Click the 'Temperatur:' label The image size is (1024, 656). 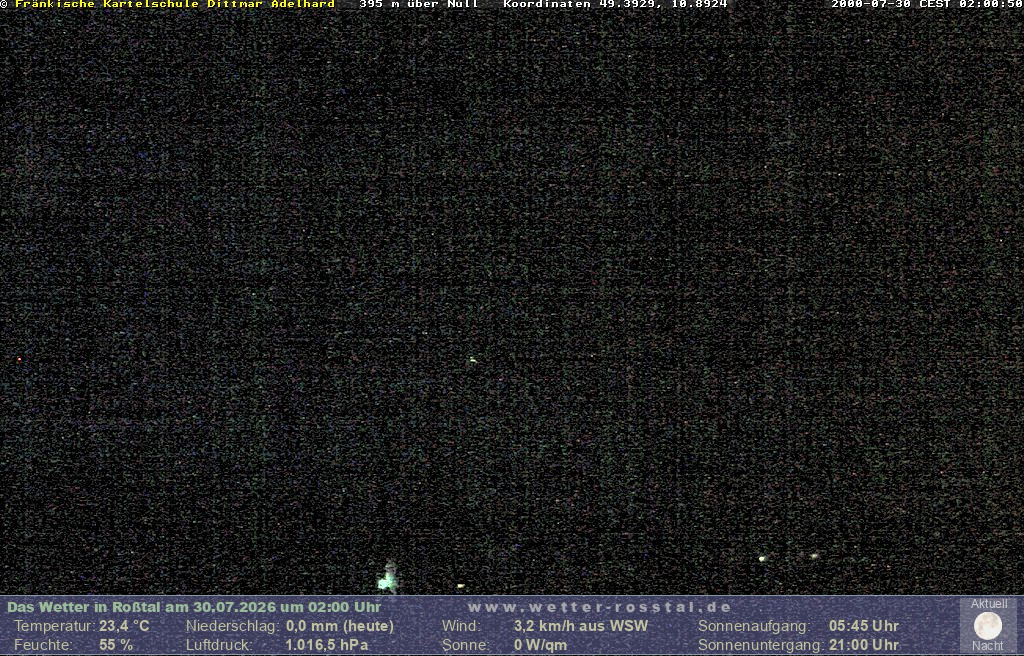55,626
